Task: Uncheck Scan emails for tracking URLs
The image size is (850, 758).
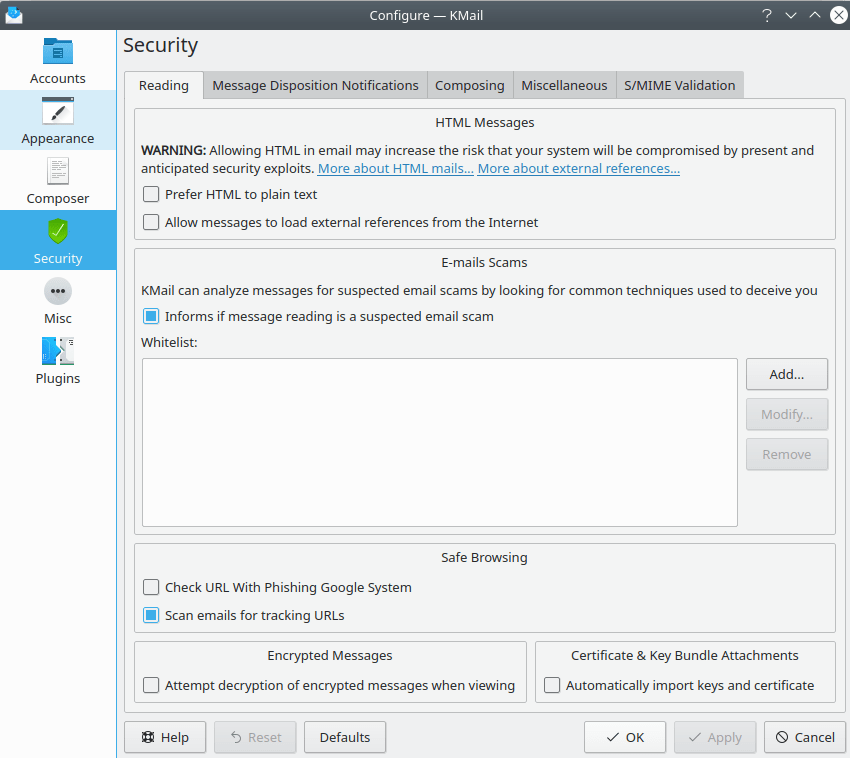Action: 151,615
